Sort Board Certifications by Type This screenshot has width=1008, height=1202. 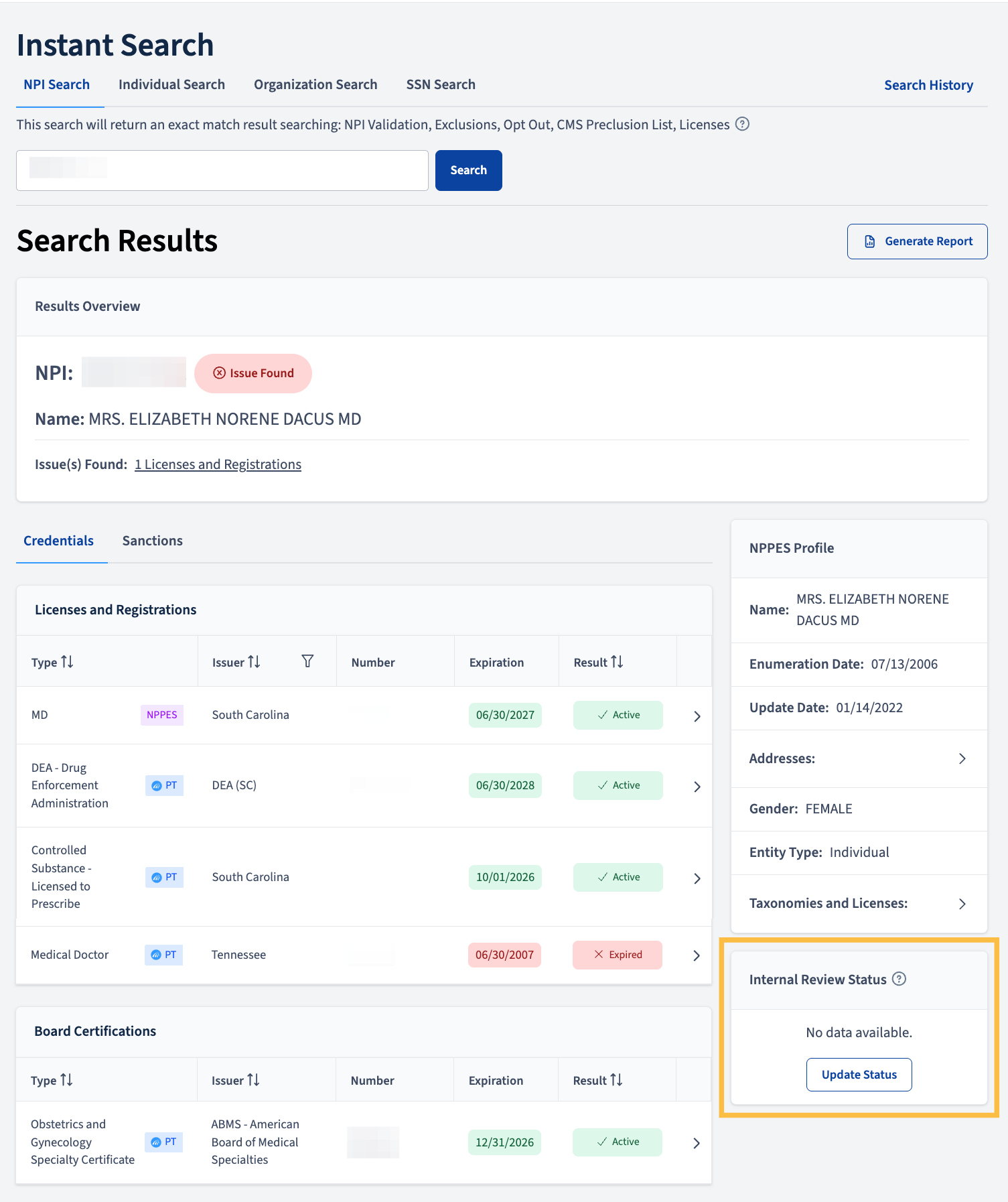coord(66,1080)
